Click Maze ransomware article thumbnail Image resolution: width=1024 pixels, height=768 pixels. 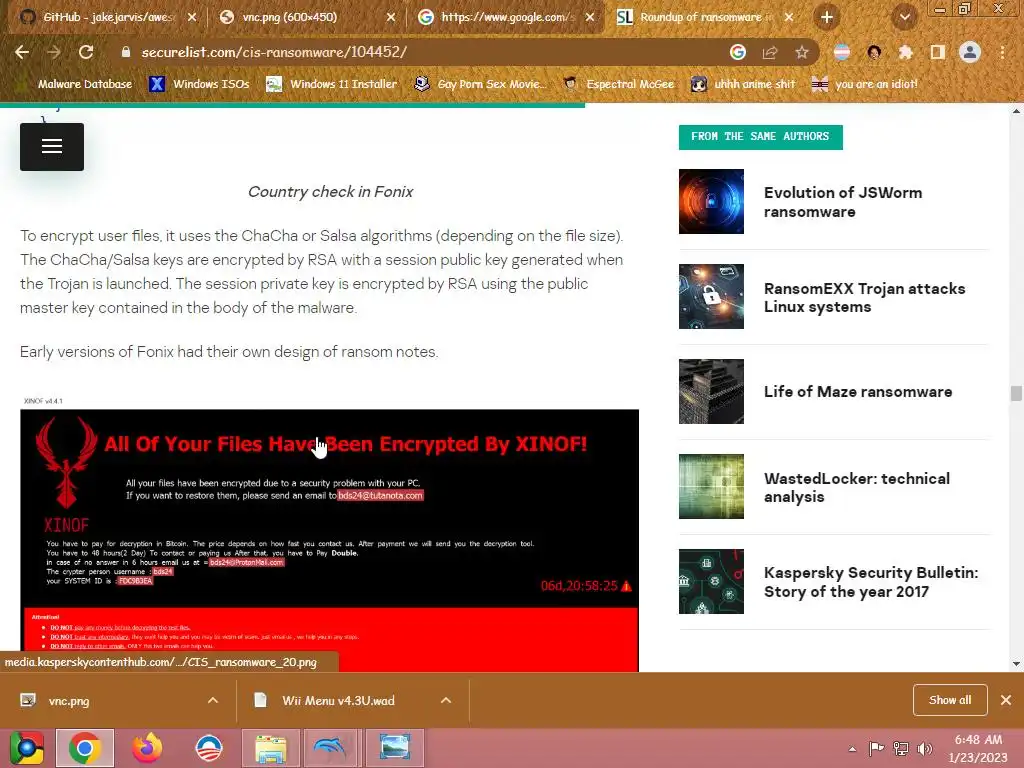(x=711, y=391)
